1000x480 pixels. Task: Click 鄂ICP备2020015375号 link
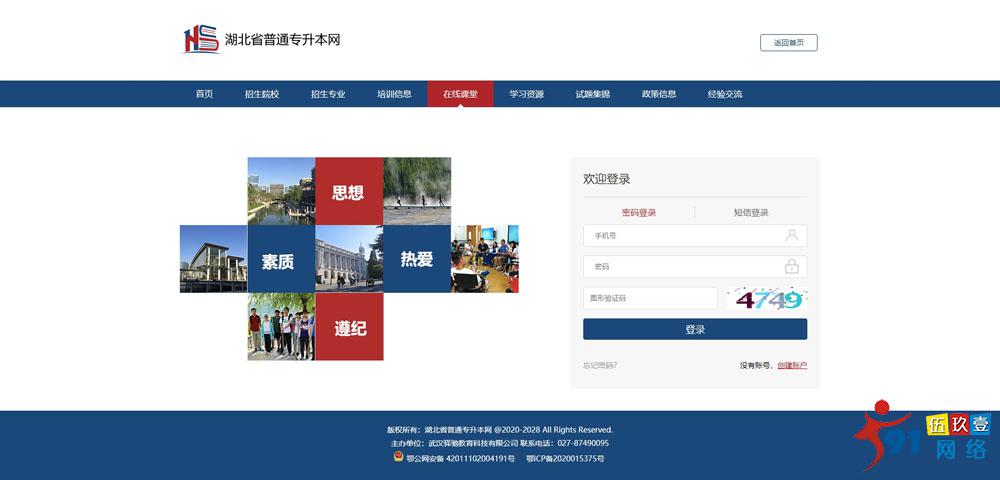(x=565, y=458)
